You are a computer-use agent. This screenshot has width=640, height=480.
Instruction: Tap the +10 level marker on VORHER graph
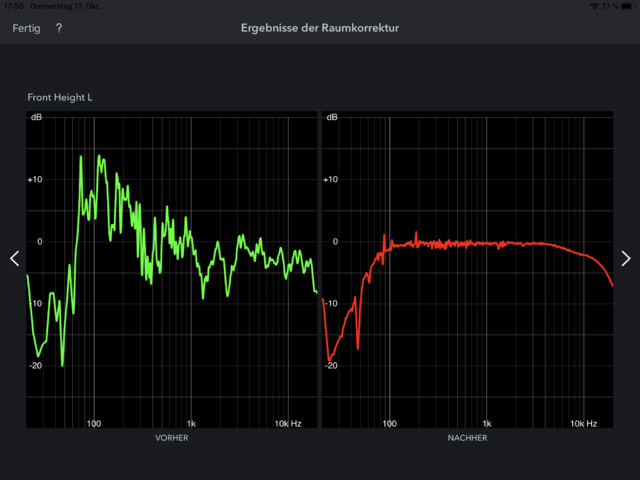[35, 180]
